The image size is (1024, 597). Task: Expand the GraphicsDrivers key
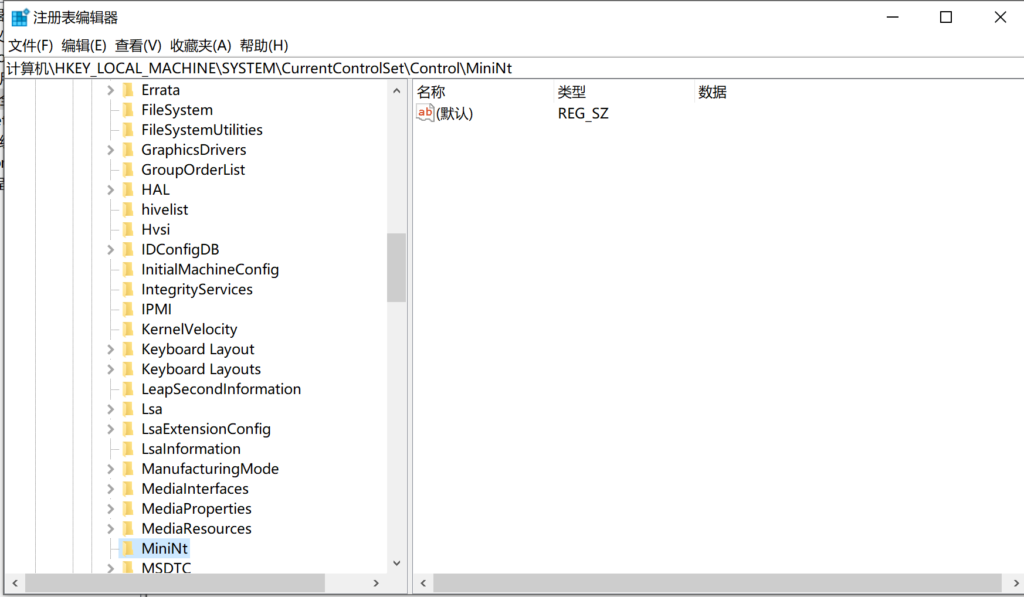click(x=110, y=150)
